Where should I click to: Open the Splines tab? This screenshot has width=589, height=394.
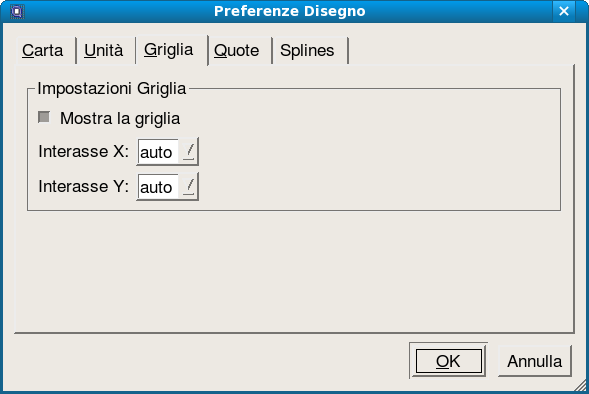tap(307, 50)
